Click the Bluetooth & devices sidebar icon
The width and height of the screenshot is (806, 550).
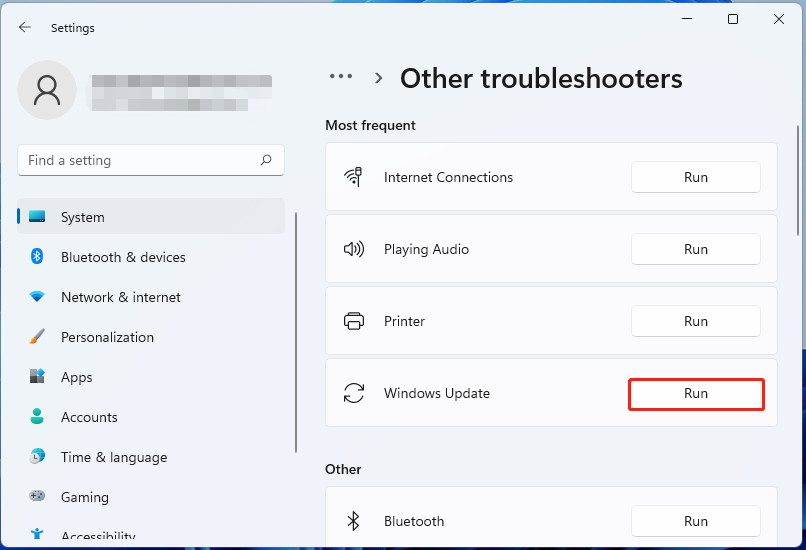(x=37, y=256)
